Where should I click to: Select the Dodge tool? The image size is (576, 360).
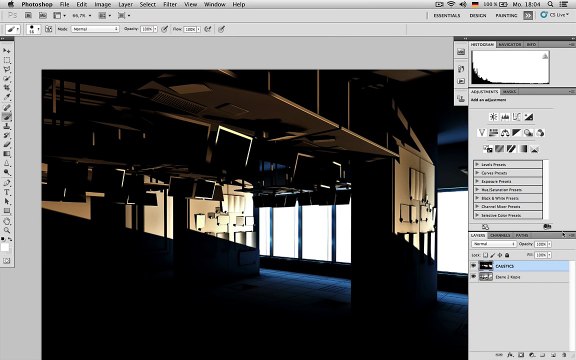pos(7,172)
